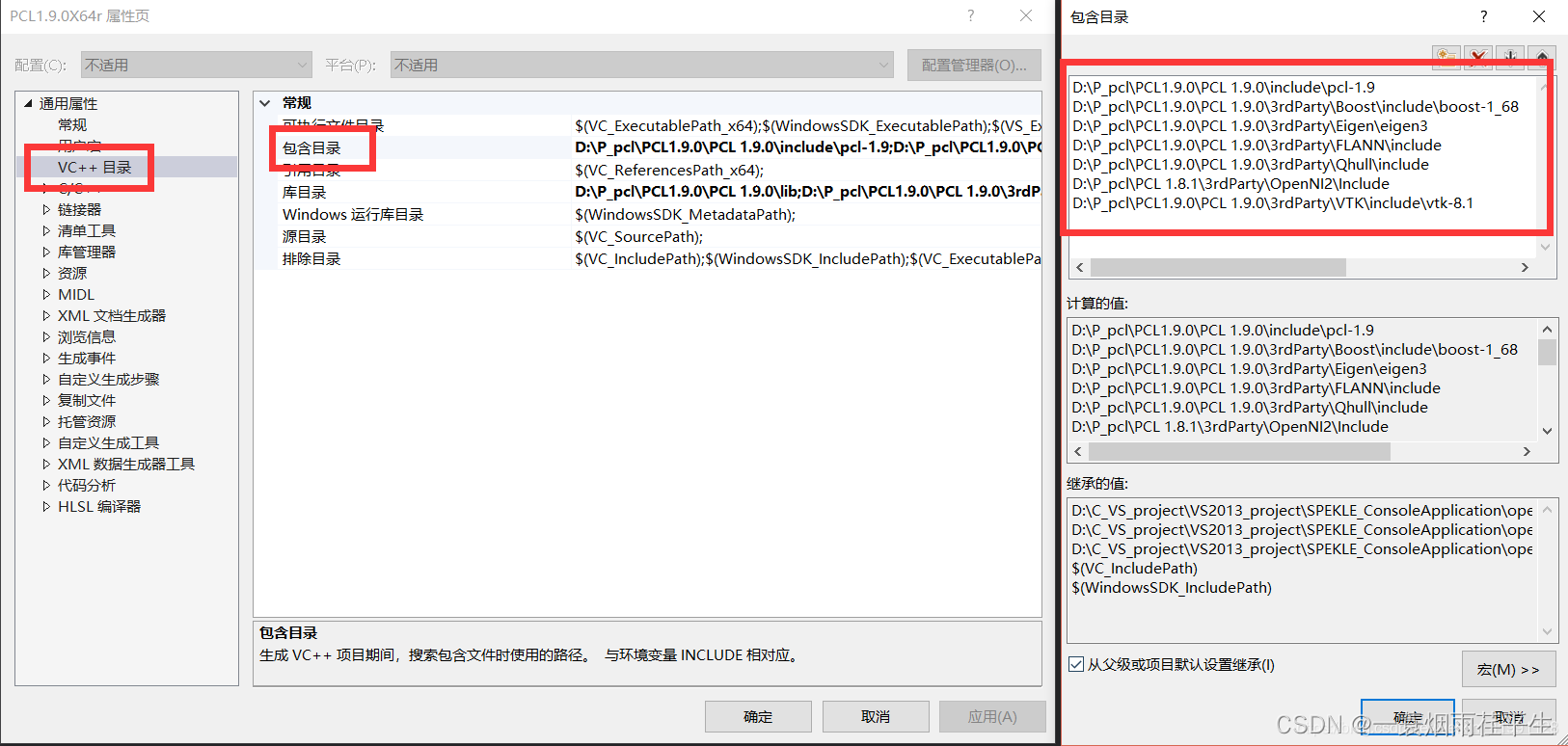The image size is (1568, 746).
Task: Click $(VC_IncludePath) in 继承的值 list
Action: pyautogui.click(x=1134, y=568)
